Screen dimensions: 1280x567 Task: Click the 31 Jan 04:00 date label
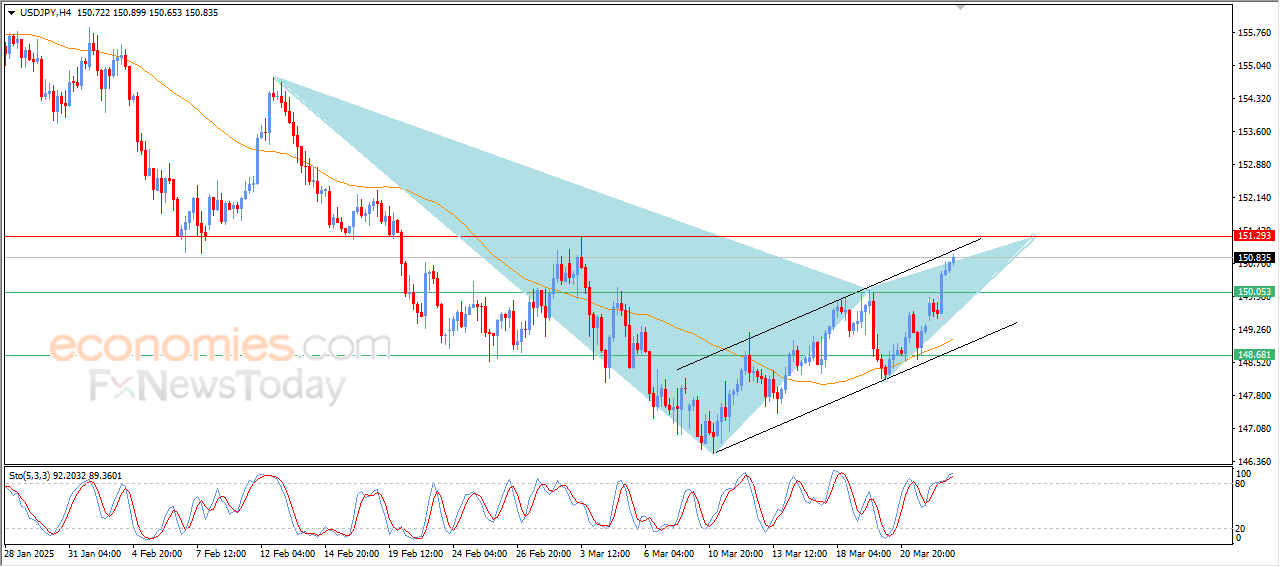(x=92, y=553)
